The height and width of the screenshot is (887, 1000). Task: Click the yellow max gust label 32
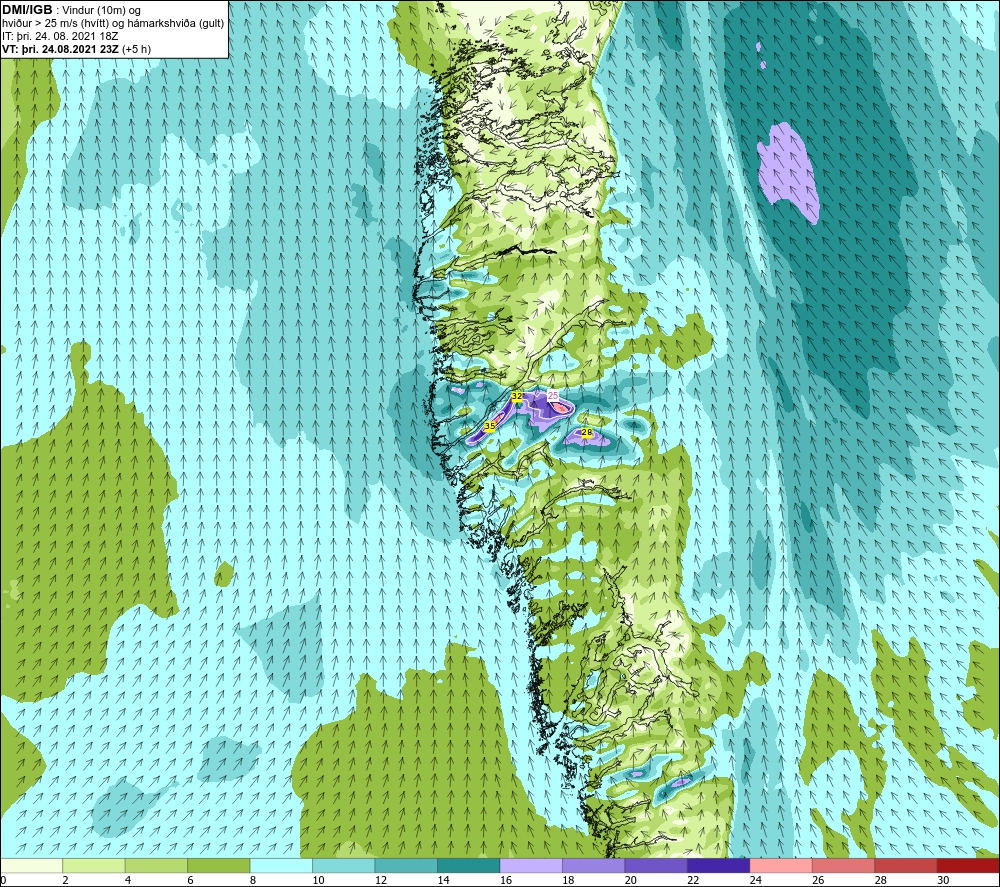pos(517,397)
